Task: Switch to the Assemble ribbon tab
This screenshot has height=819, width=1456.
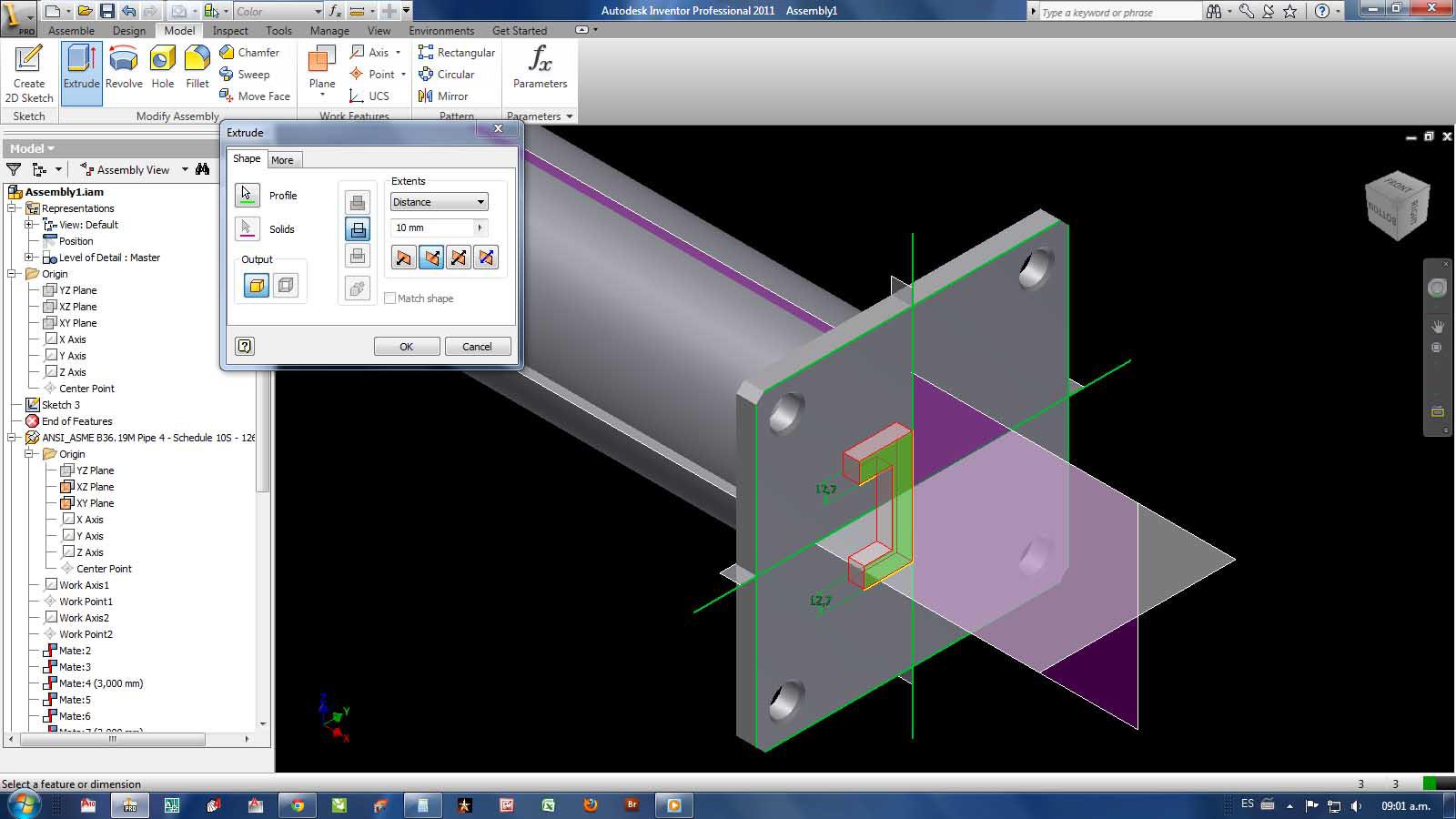Action: coord(71,30)
